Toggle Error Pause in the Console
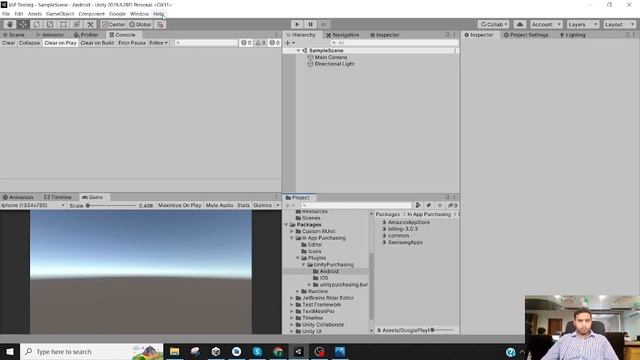The width and height of the screenshot is (640, 360). 132,43
